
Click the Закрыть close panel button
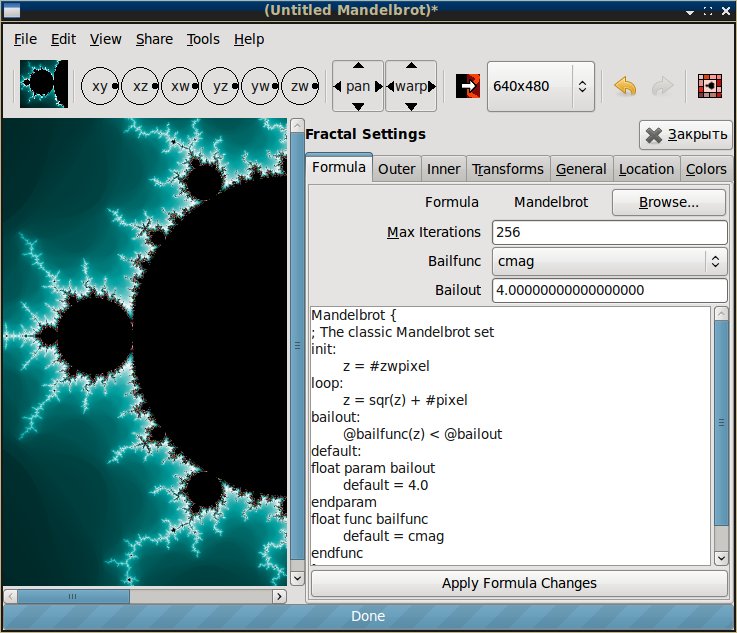686,135
